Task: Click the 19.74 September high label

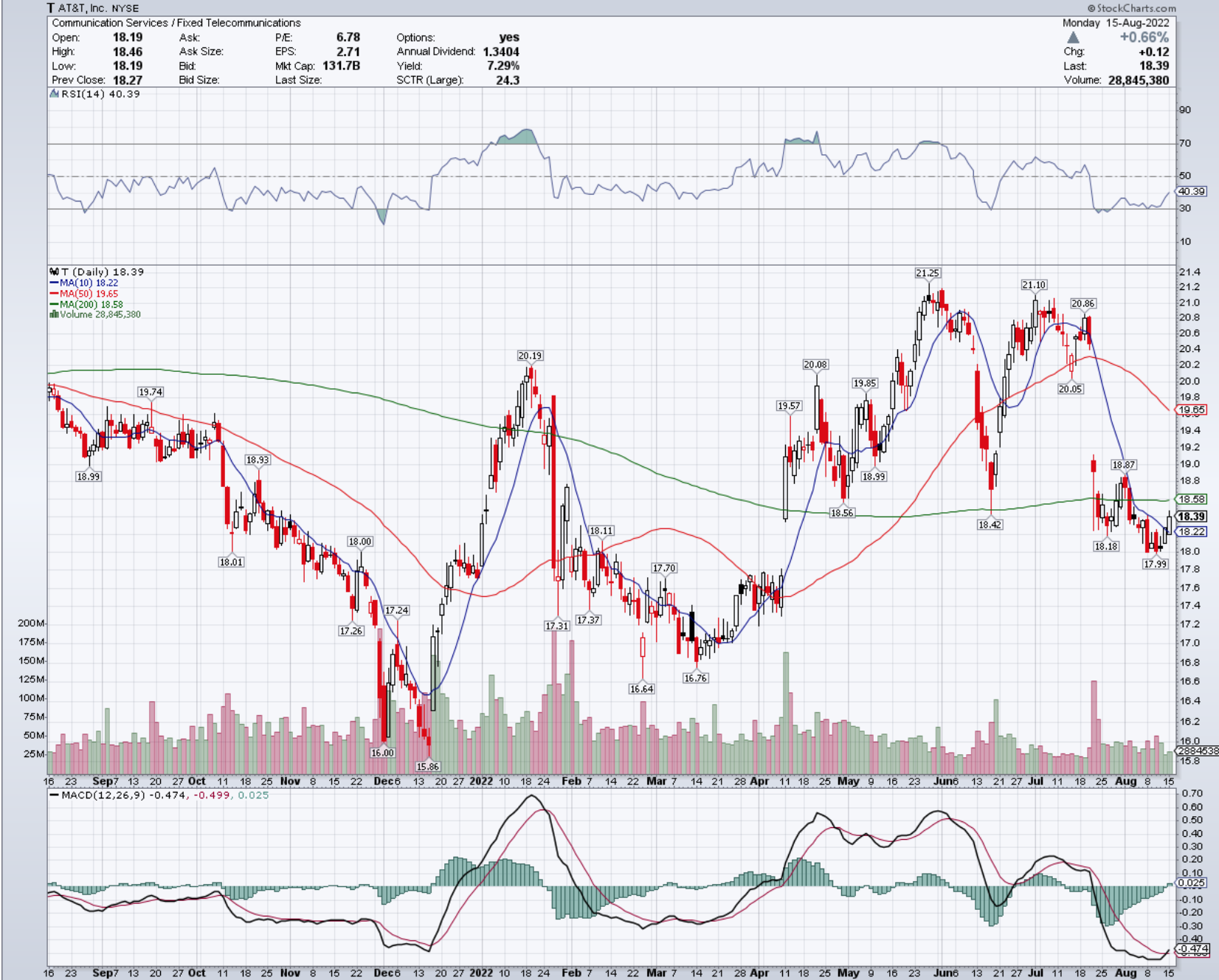Action: click(151, 392)
